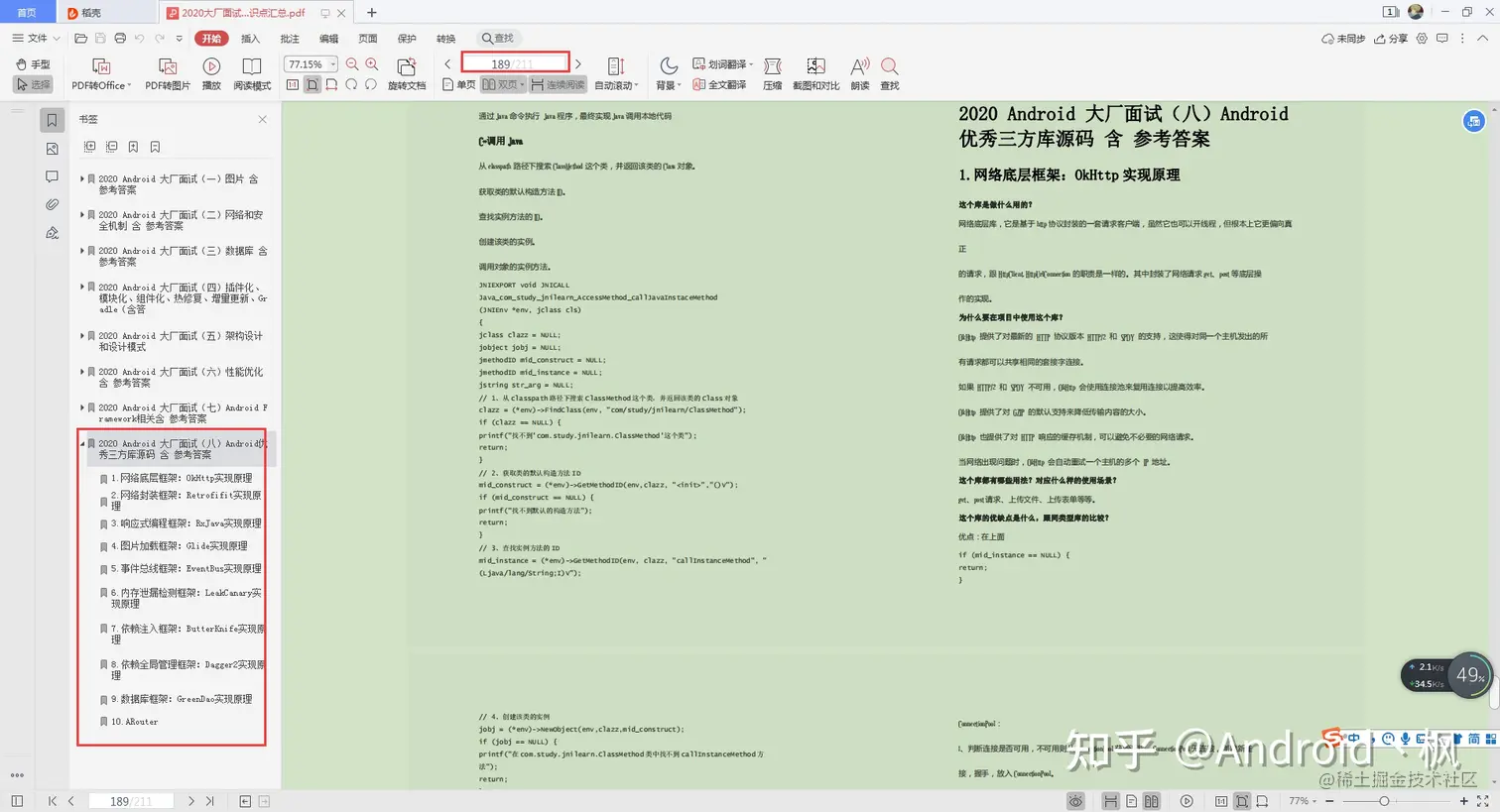Screen dimensions: 1500x812
Task: Open the signature pen sidebar icon
Action: tap(53, 233)
